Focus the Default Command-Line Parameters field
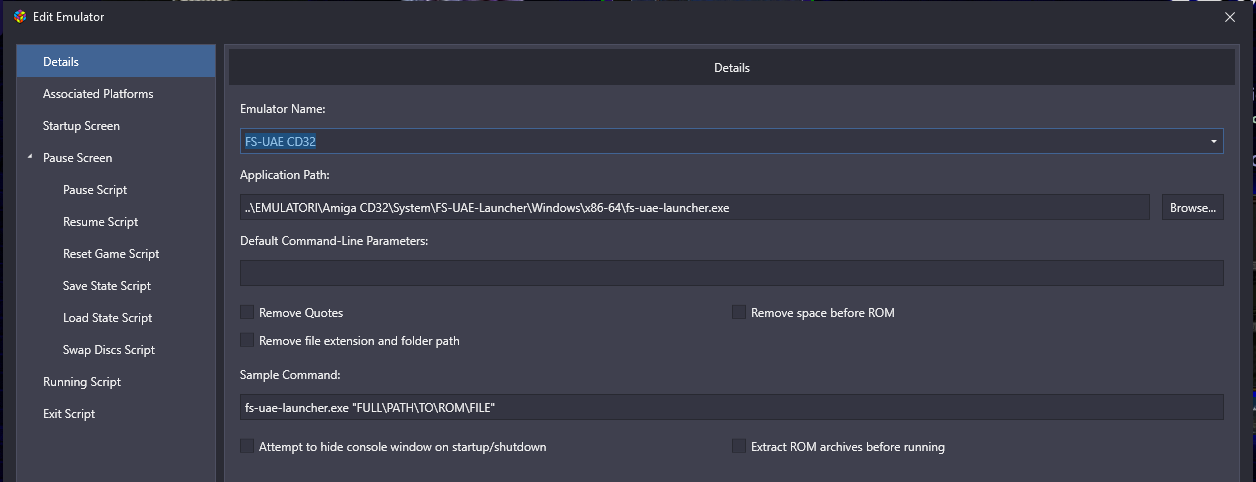This screenshot has width=1256, height=482. (x=732, y=273)
